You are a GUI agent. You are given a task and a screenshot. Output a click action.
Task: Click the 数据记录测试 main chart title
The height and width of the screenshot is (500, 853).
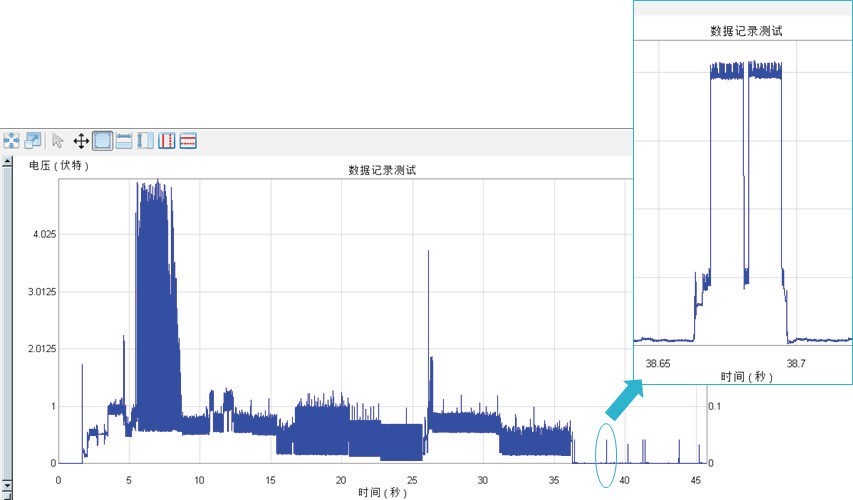pyautogui.click(x=382, y=171)
